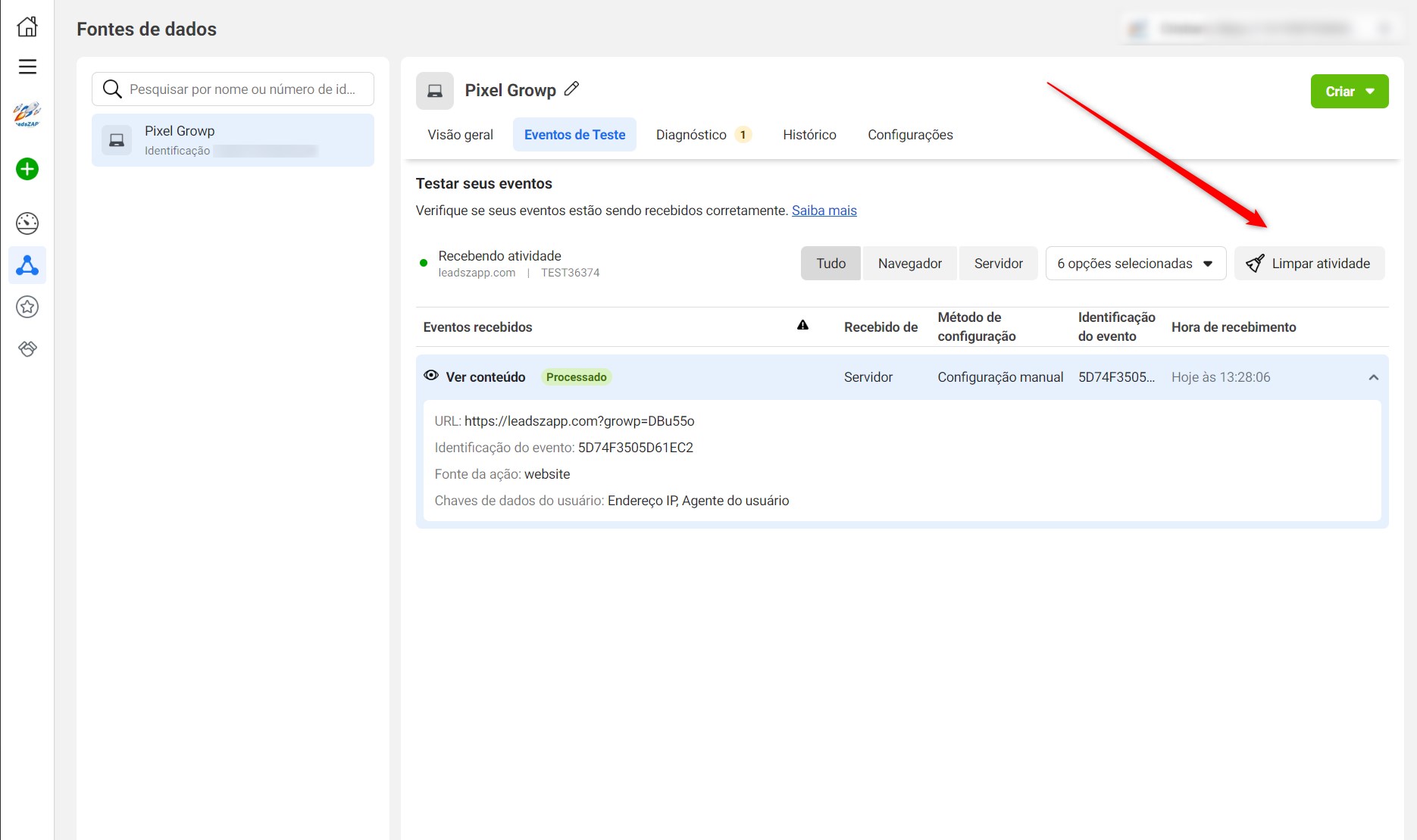Switch filter to Navegador
Image resolution: width=1417 pixels, height=840 pixels.
tap(909, 264)
